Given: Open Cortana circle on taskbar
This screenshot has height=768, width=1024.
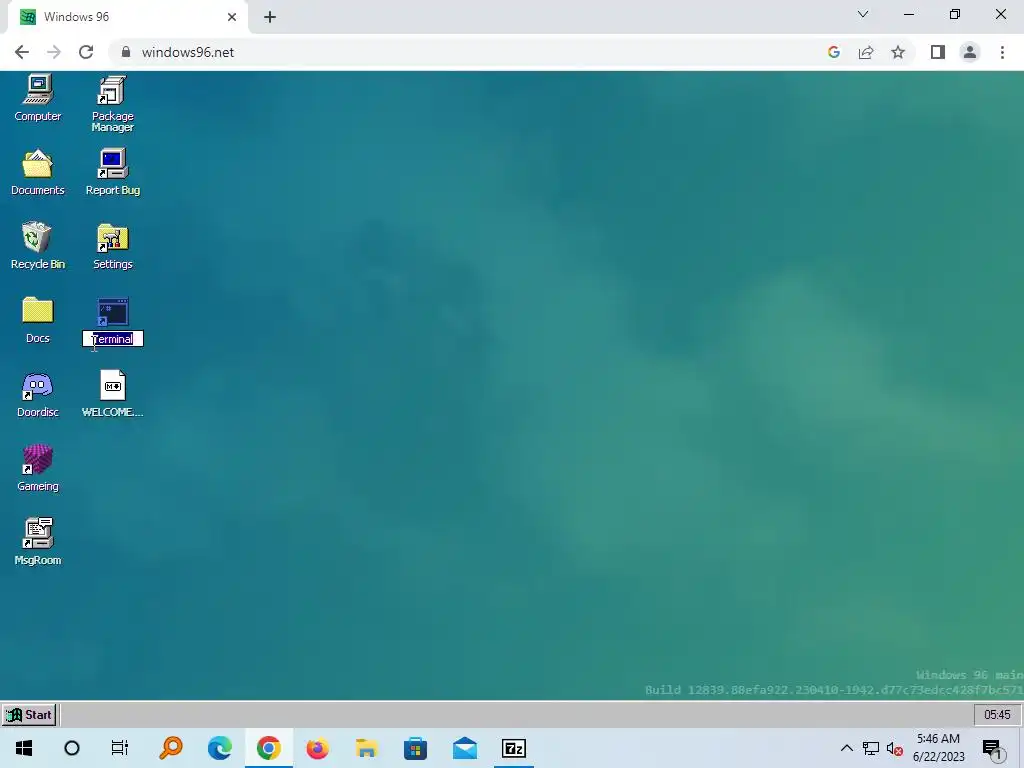Looking at the screenshot, I should 72,748.
